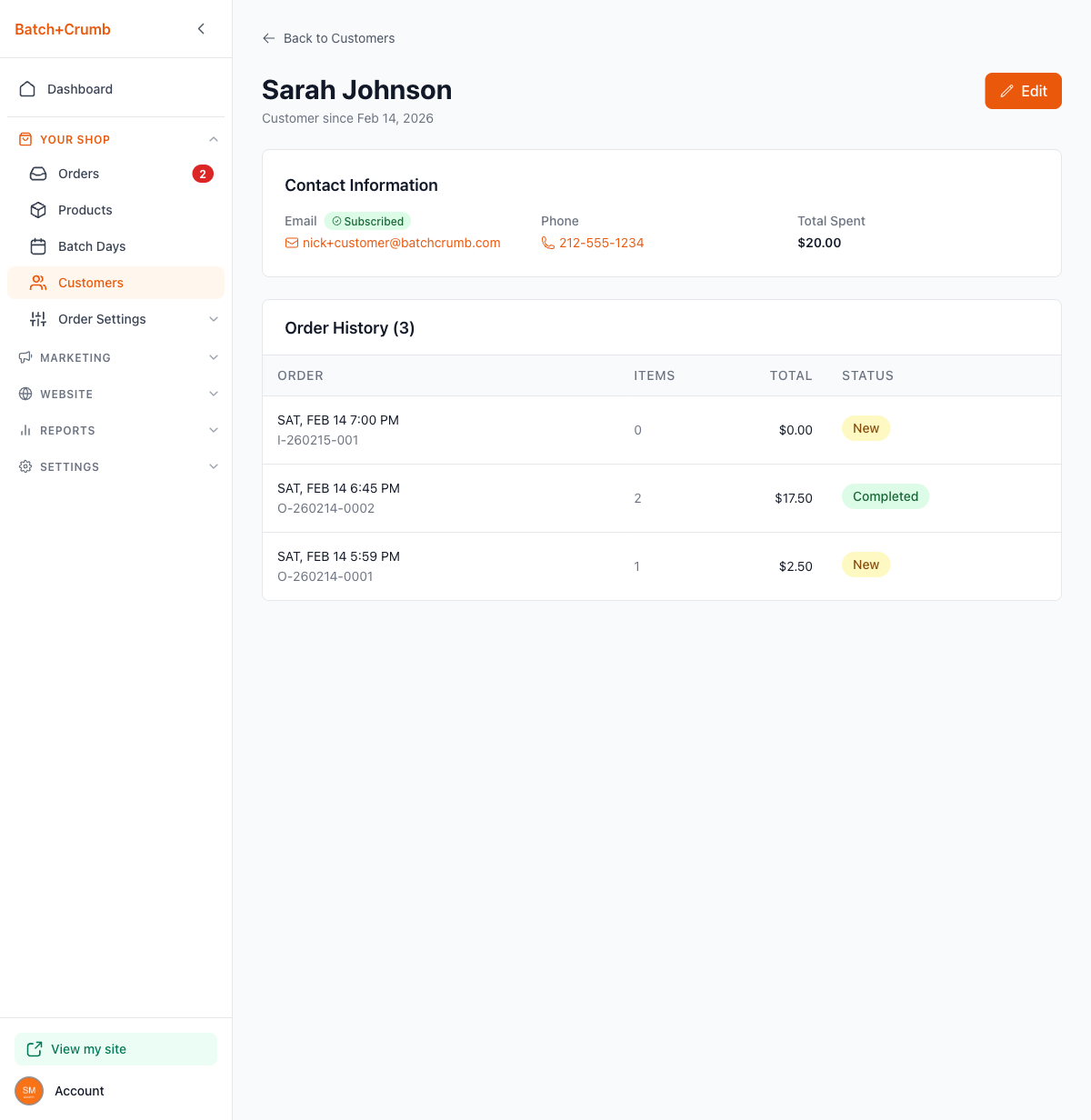Expand the Settings section

(214, 466)
